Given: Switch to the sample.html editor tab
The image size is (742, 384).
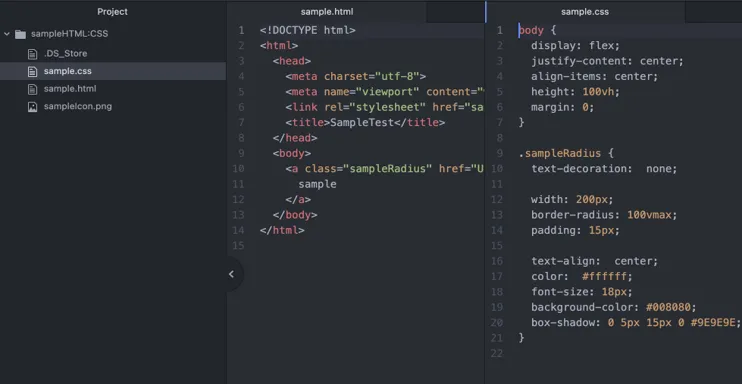Looking at the screenshot, I should click(327, 12).
